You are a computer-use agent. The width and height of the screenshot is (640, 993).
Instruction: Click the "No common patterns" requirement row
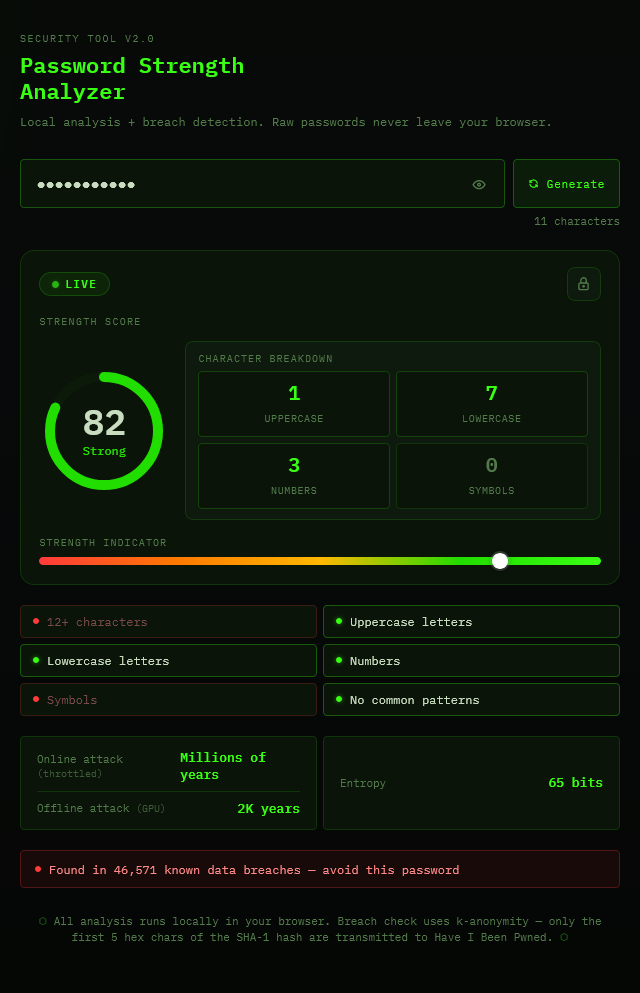coord(471,700)
